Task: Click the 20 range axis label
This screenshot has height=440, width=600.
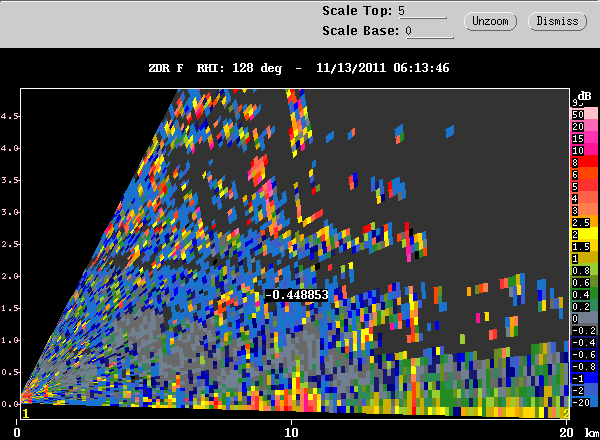Action: coord(566,433)
